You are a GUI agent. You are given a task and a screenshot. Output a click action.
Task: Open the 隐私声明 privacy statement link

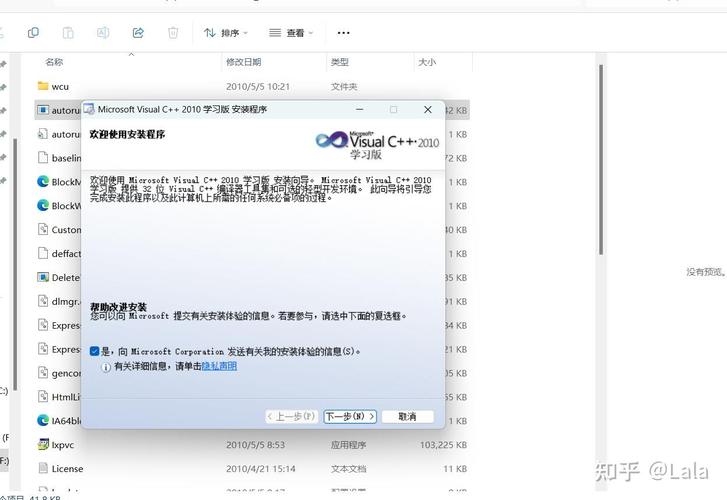coord(219,366)
